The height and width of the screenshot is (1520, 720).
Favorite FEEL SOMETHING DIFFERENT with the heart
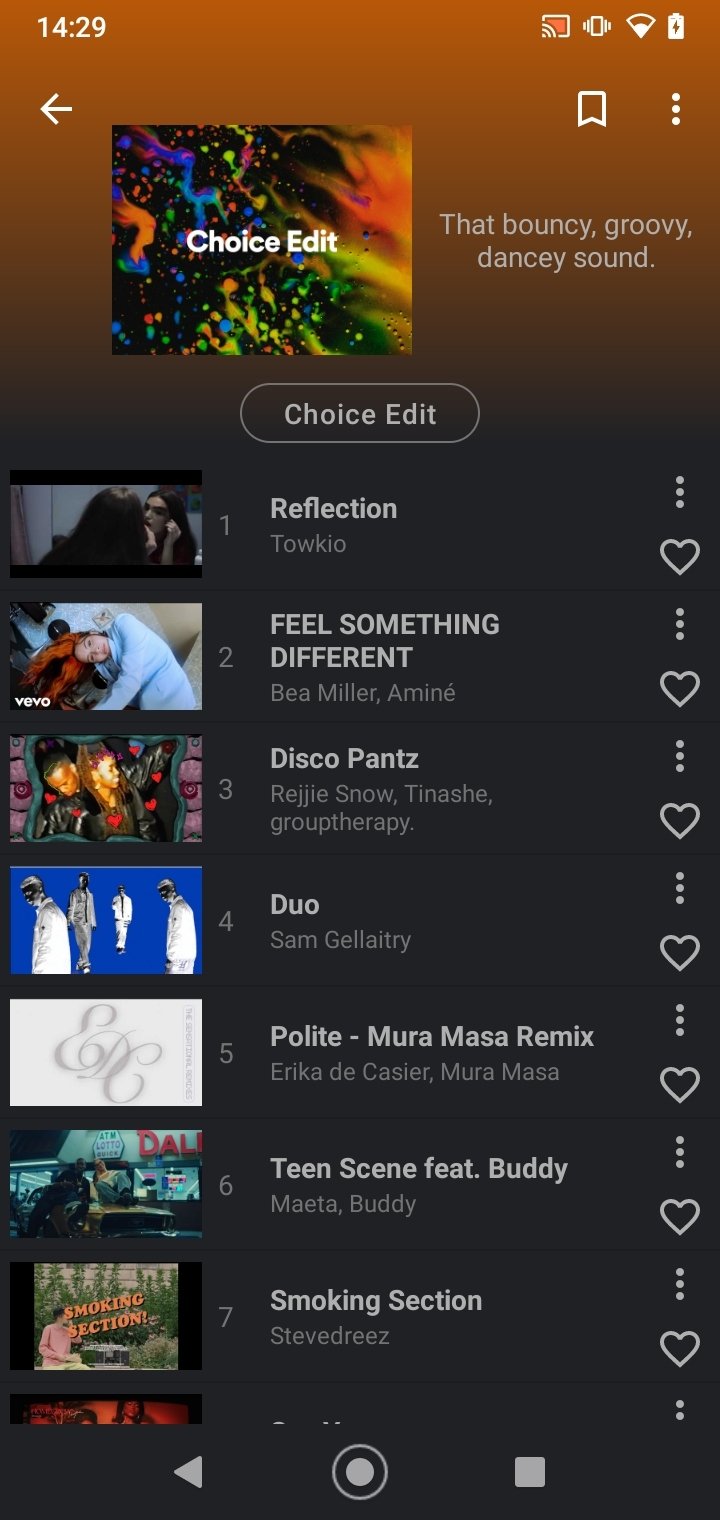point(679,689)
